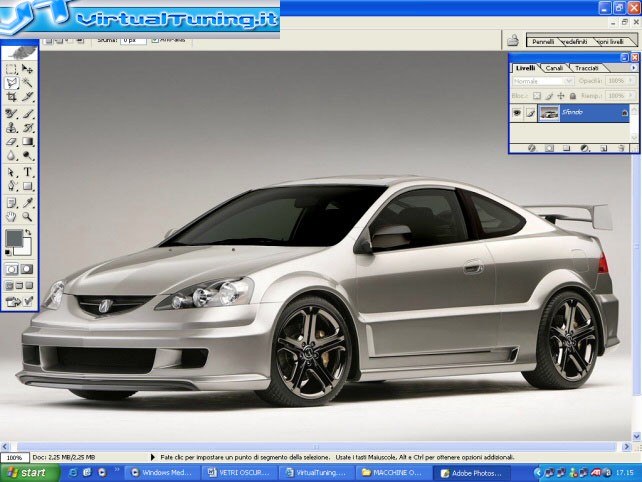This screenshot has width=642, height=482.
Task: Open the VirtualTuning taskbar button
Action: pos(316,473)
